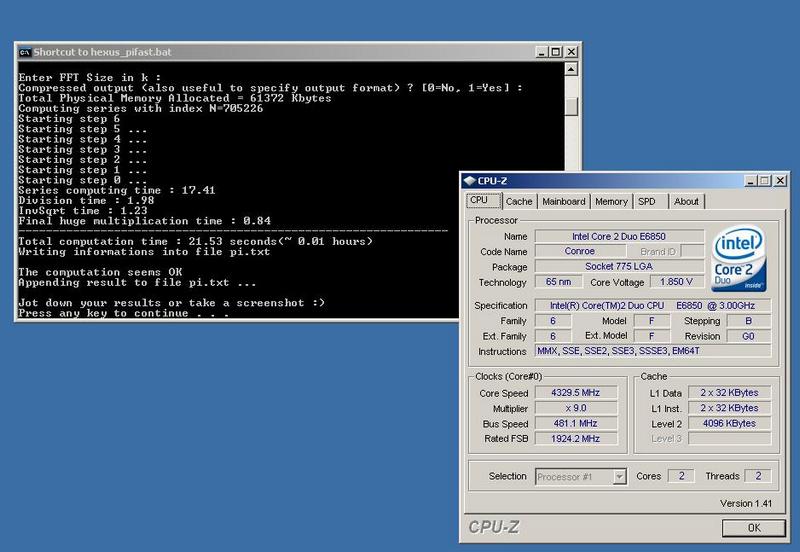Click the Series computing time : 17.41 line
The width and height of the screenshot is (800, 552).
click(x=117, y=190)
